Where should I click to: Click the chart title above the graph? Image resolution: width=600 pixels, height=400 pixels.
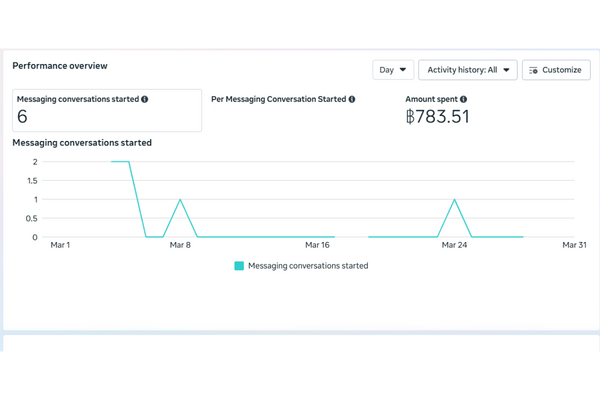tap(81, 143)
